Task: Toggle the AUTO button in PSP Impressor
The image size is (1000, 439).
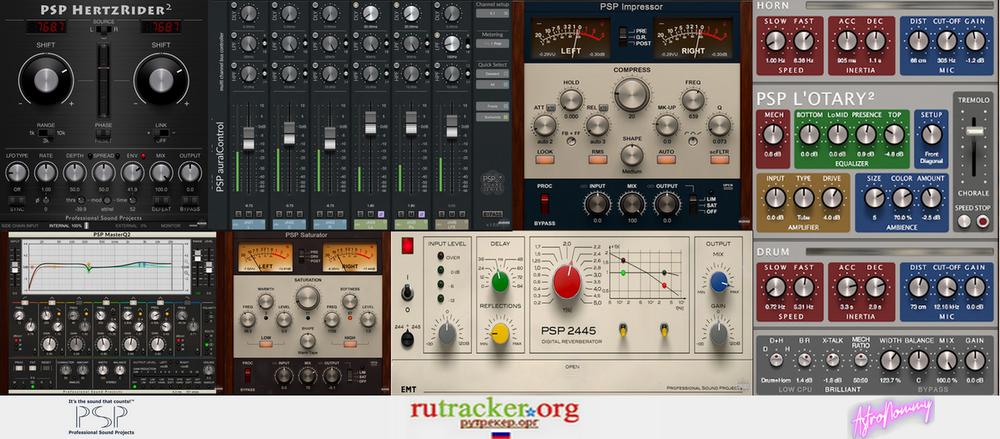Action: [x=666, y=159]
